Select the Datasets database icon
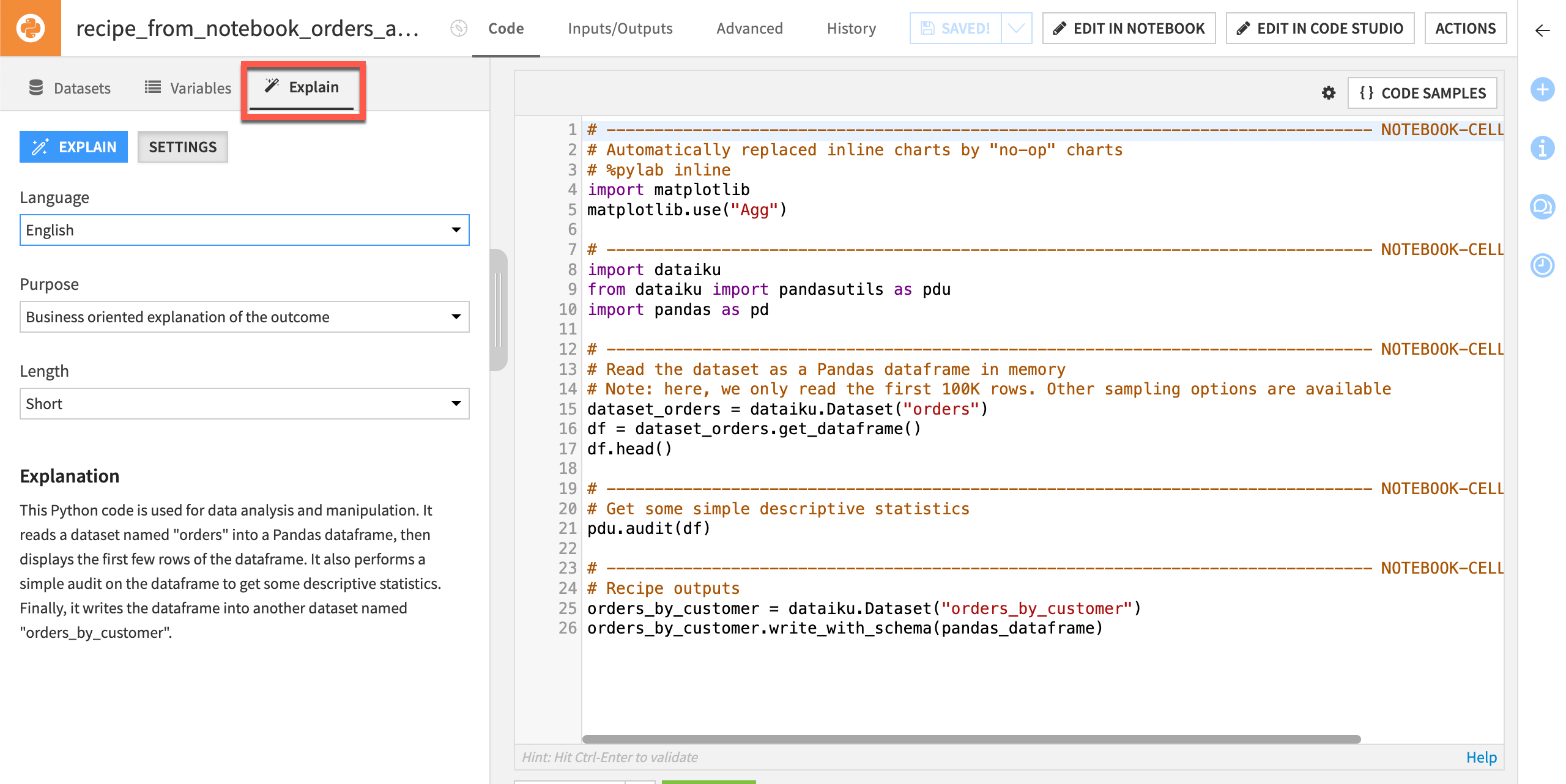 coord(36,87)
